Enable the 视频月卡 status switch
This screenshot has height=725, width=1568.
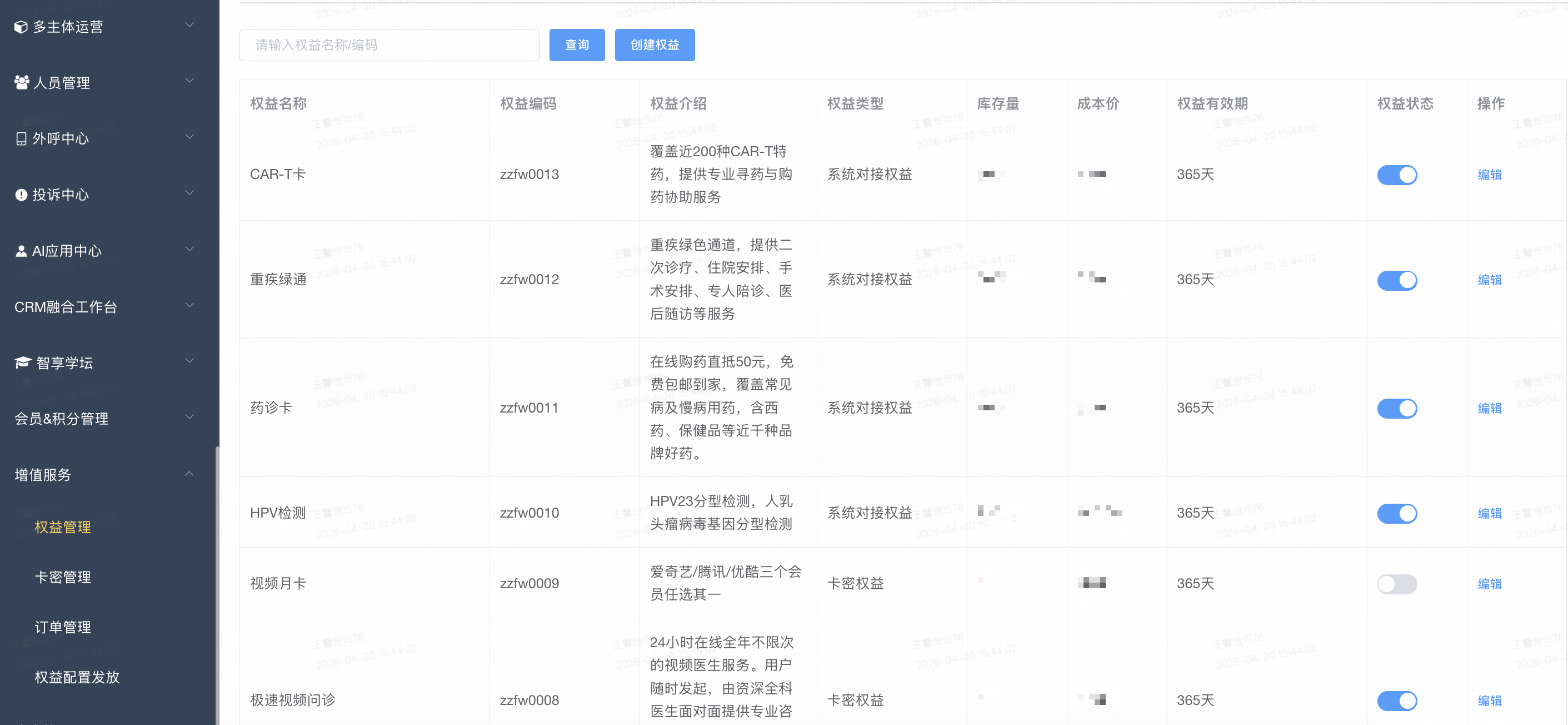tap(1396, 584)
